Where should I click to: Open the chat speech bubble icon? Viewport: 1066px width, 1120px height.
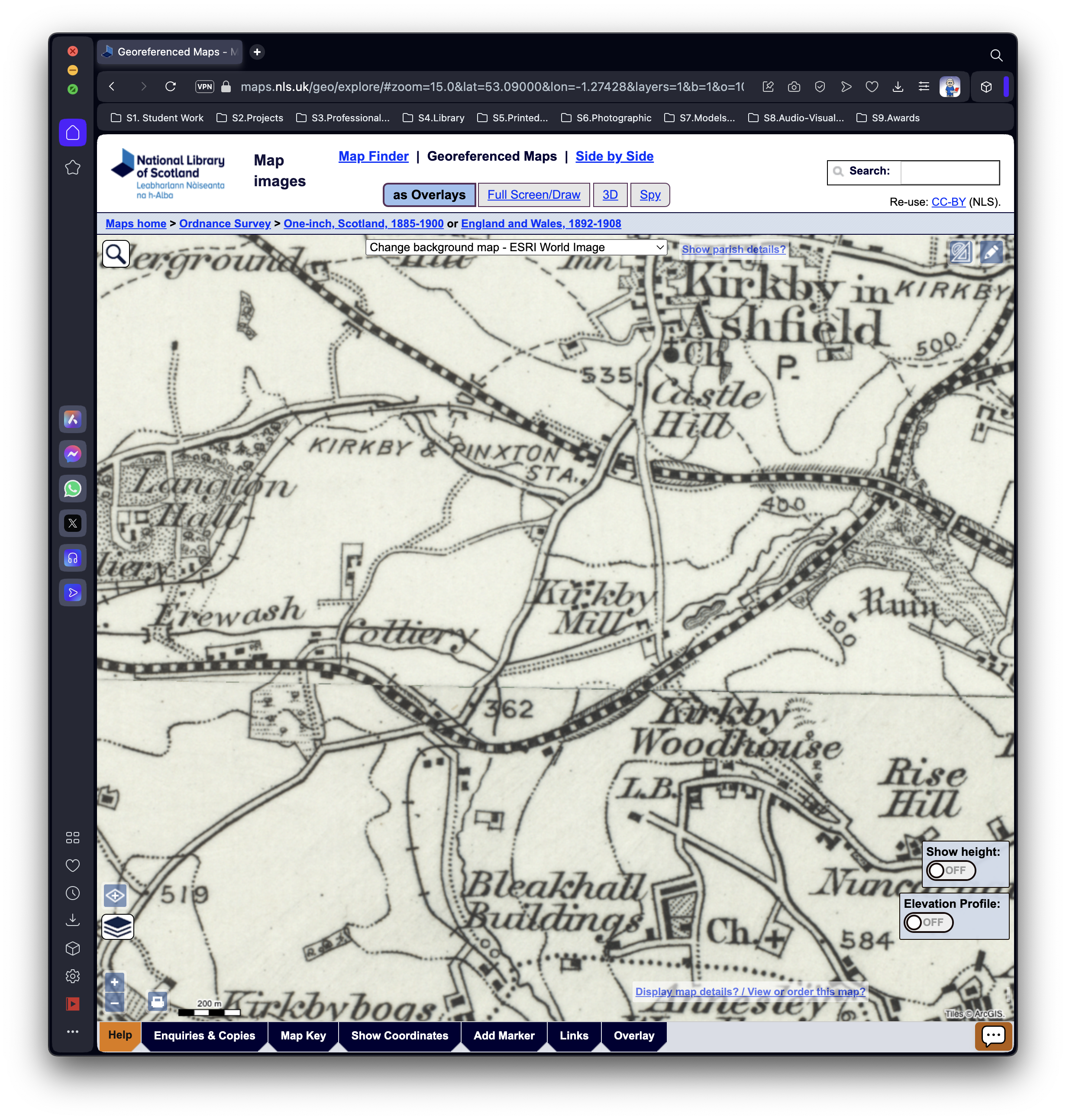point(993,1036)
